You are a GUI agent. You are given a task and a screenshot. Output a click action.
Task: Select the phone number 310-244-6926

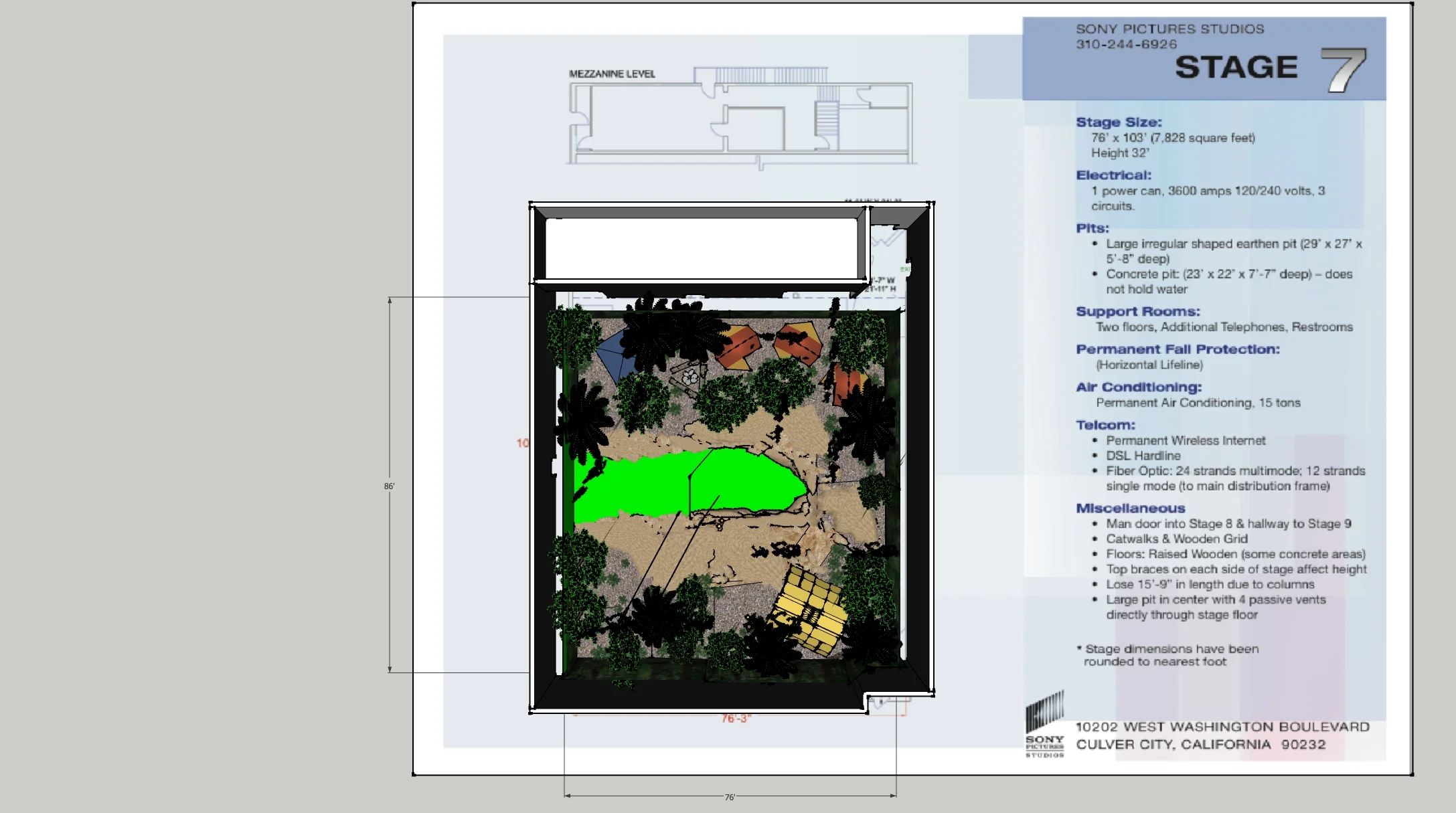pos(1126,44)
